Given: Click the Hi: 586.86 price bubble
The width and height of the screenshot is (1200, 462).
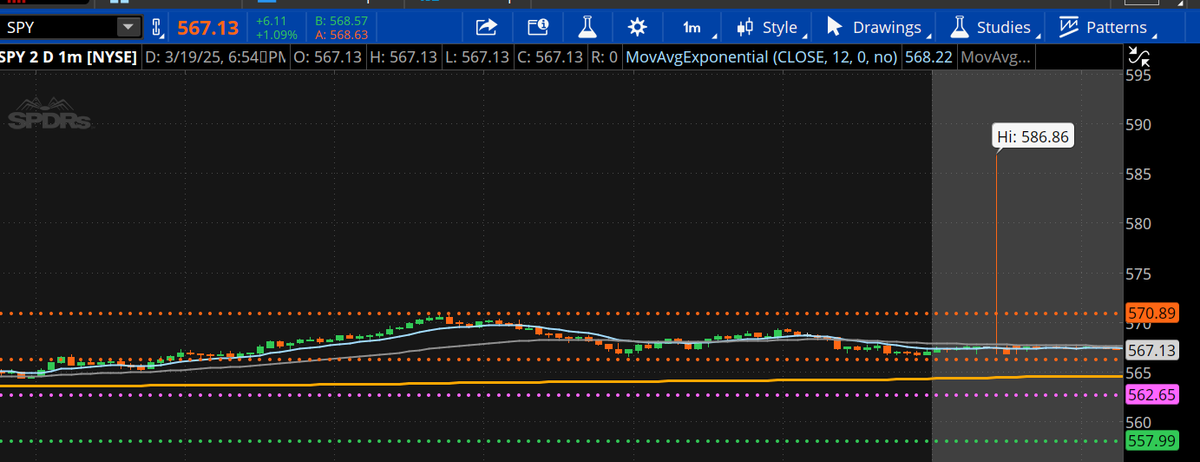Looking at the screenshot, I should click(1034, 136).
